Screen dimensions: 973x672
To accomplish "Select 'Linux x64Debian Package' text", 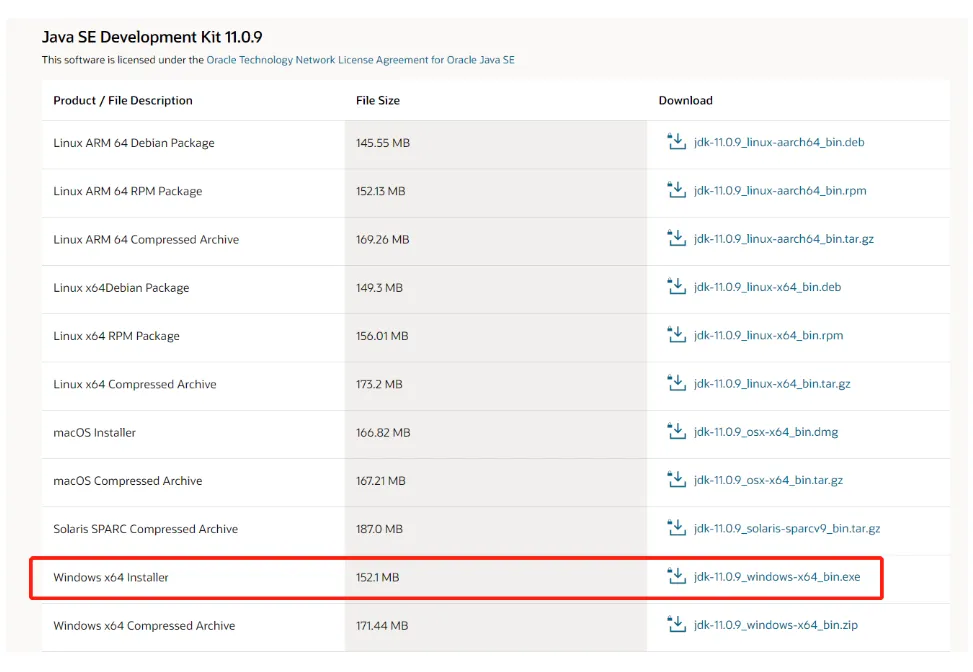I will (121, 288).
